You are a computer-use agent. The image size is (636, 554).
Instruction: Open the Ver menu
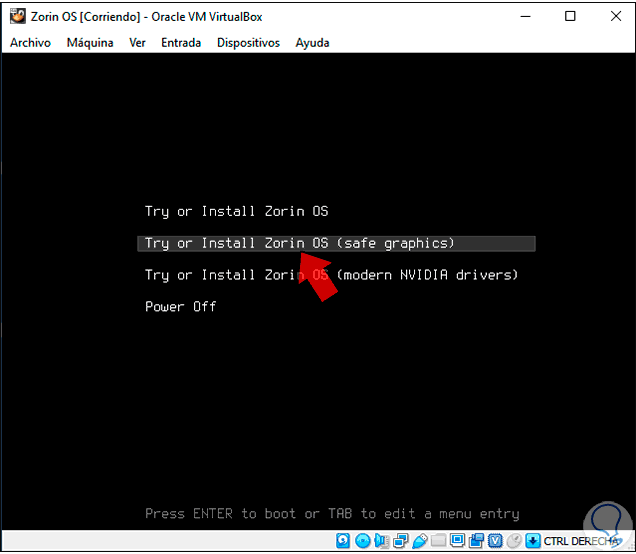(x=137, y=43)
